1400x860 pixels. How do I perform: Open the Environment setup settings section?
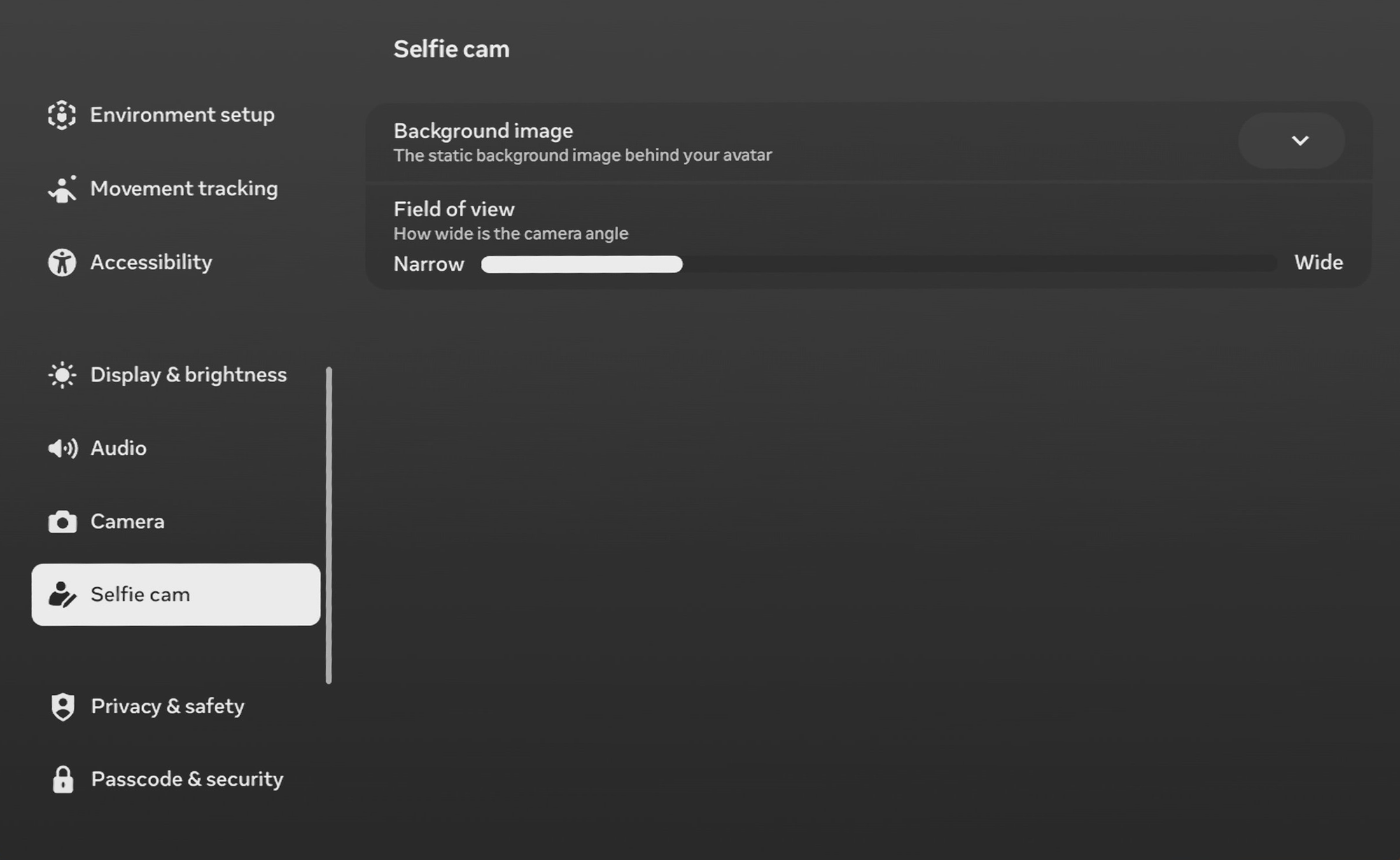(x=182, y=115)
